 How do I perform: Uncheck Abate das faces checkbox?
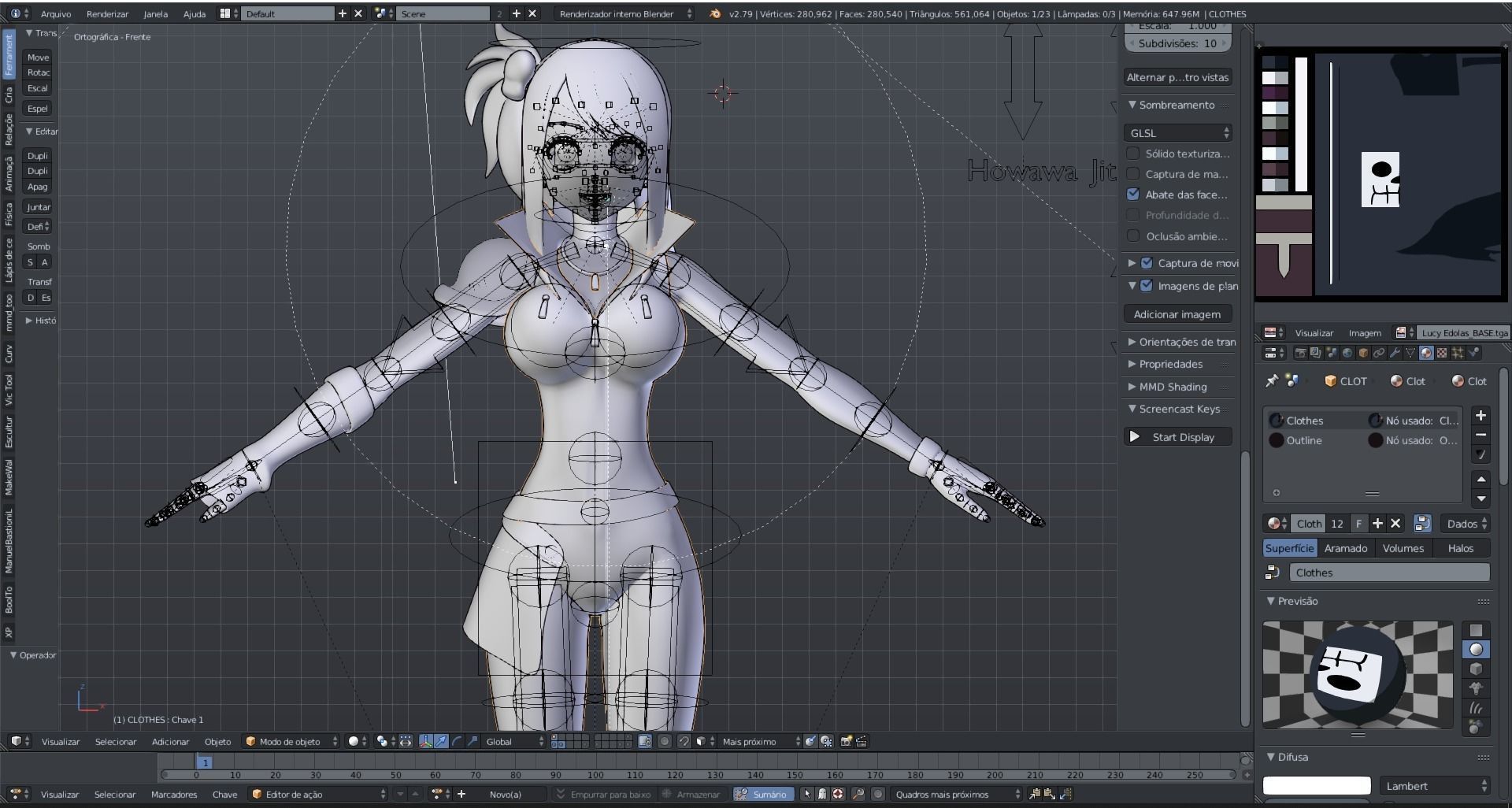[1133, 195]
